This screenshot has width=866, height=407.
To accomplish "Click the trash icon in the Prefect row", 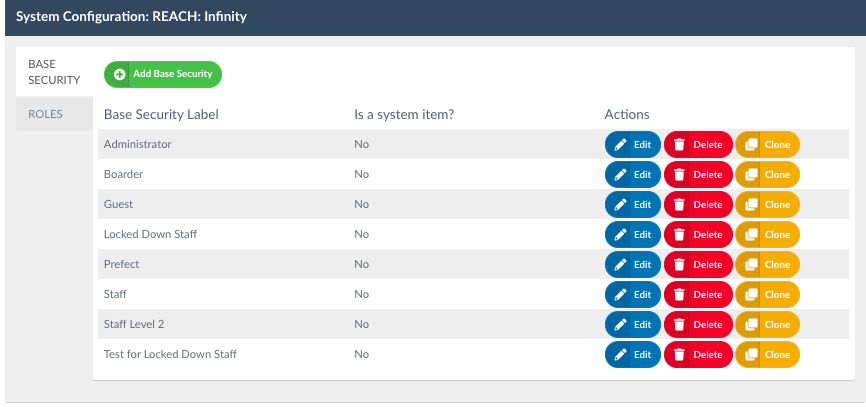I will click(679, 265).
